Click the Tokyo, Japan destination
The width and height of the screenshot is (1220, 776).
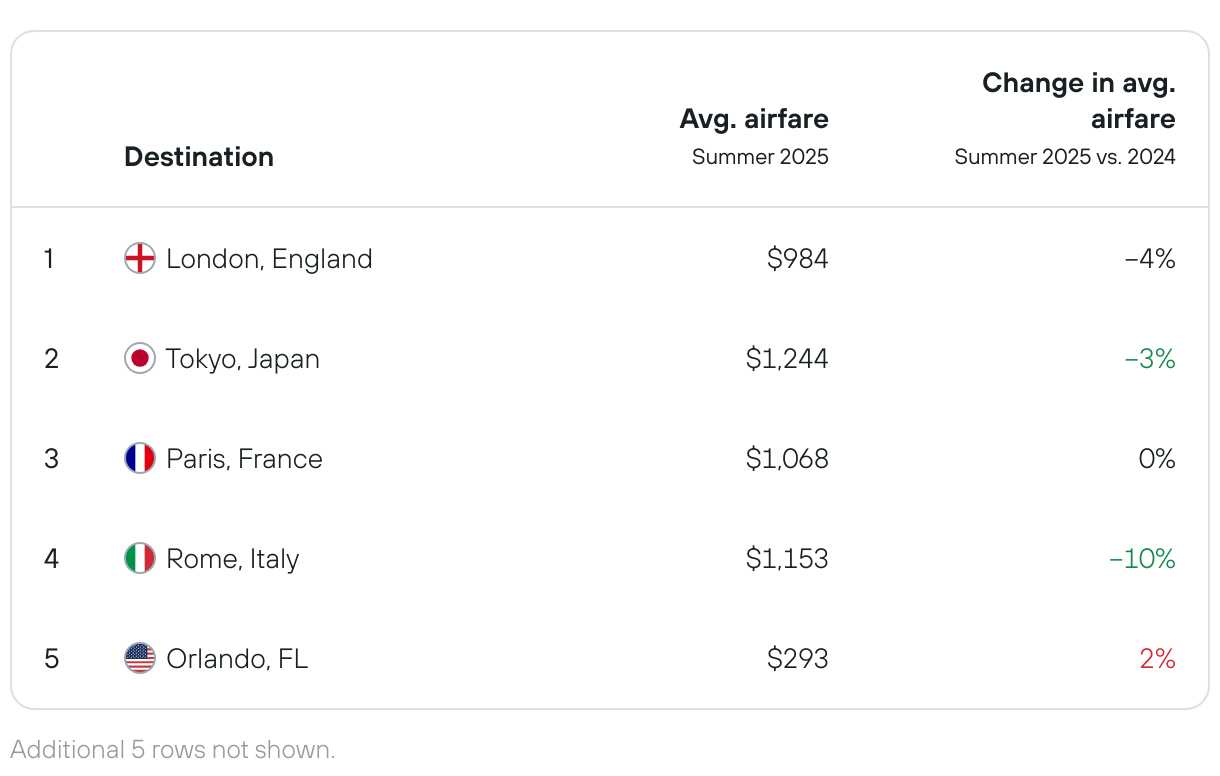click(243, 359)
